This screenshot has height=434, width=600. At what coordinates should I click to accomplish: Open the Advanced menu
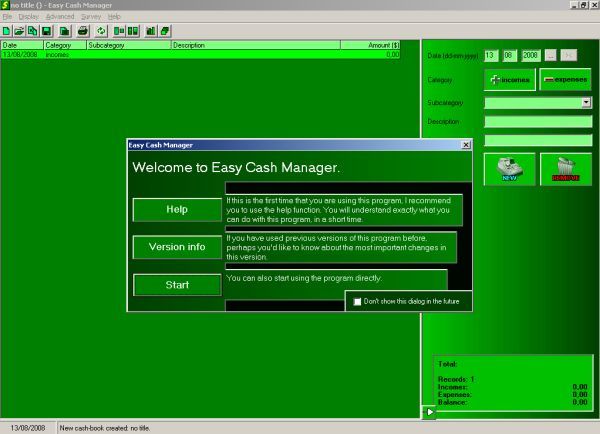coord(60,16)
